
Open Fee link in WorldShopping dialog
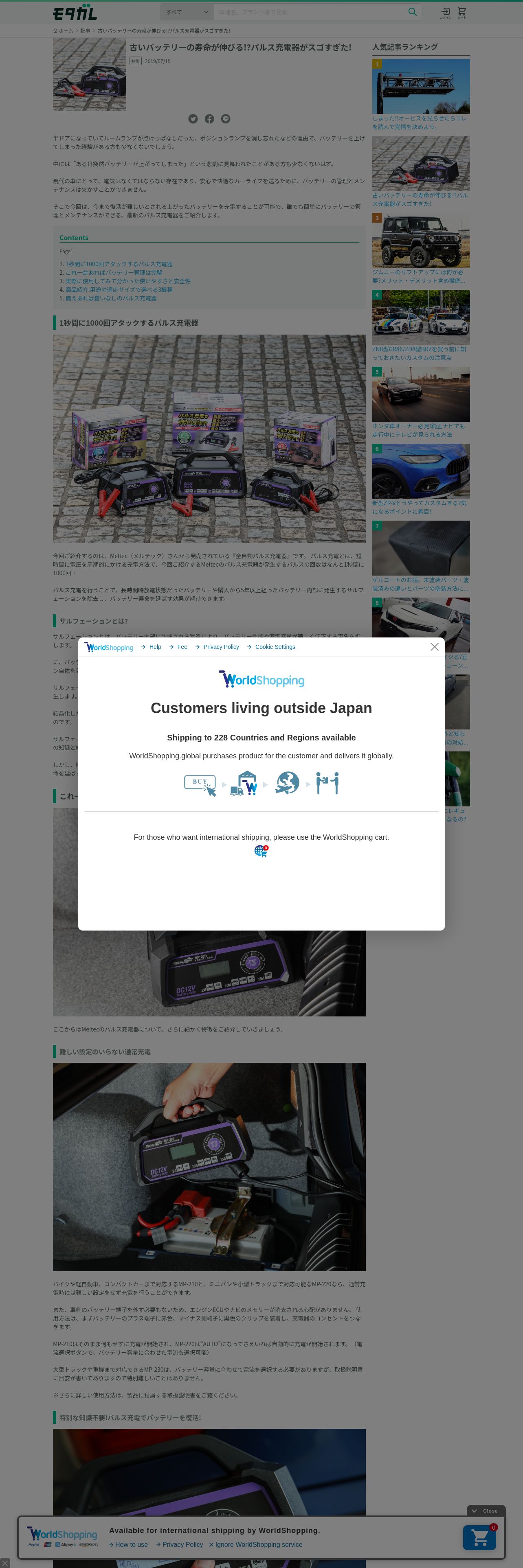(x=178, y=647)
